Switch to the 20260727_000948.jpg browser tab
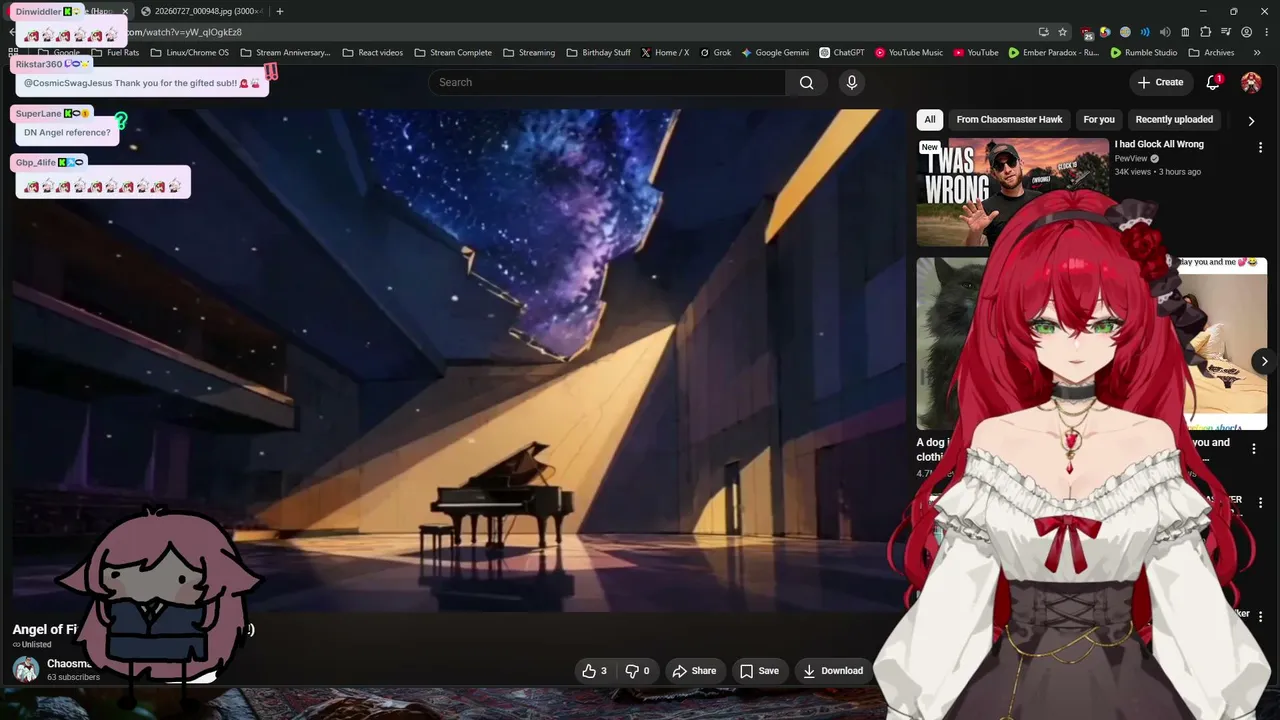This screenshot has height=720, width=1280. 201,11
